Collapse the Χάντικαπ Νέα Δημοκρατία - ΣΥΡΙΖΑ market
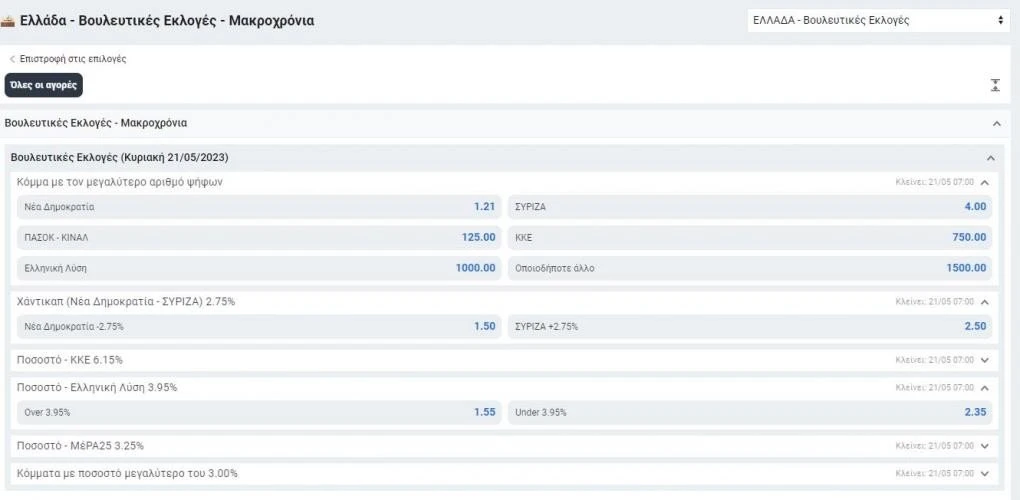Viewport: 1020px width, 500px height. click(x=984, y=301)
